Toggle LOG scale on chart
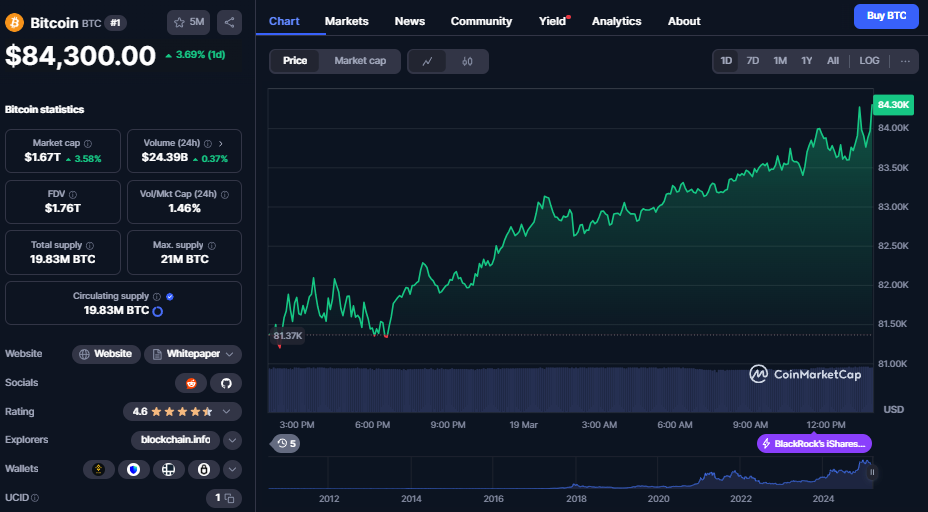This screenshot has height=512, width=928. 869,61
